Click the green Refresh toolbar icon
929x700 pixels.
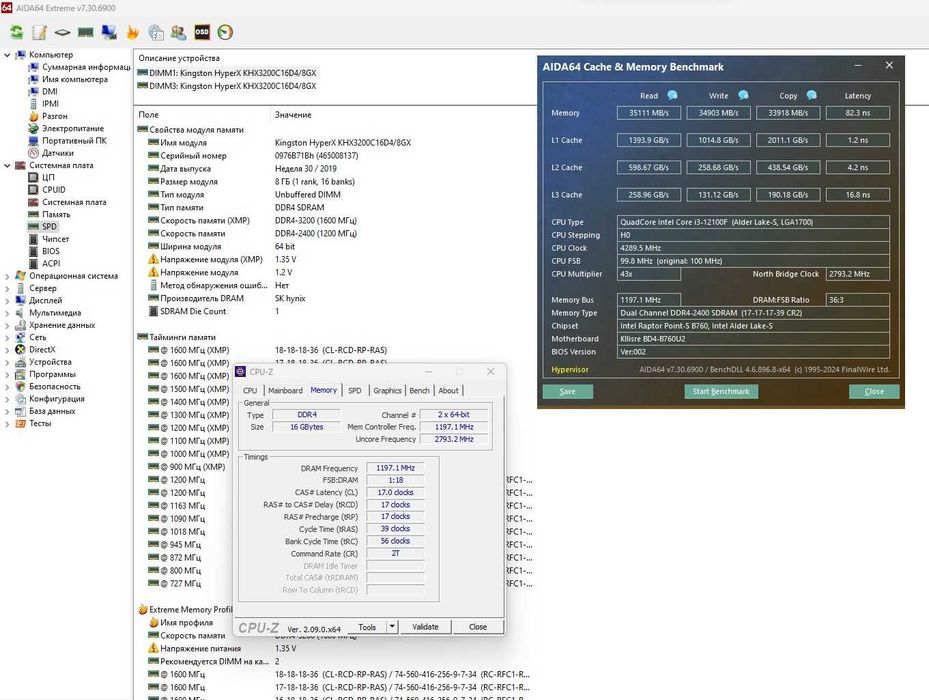click(17, 32)
